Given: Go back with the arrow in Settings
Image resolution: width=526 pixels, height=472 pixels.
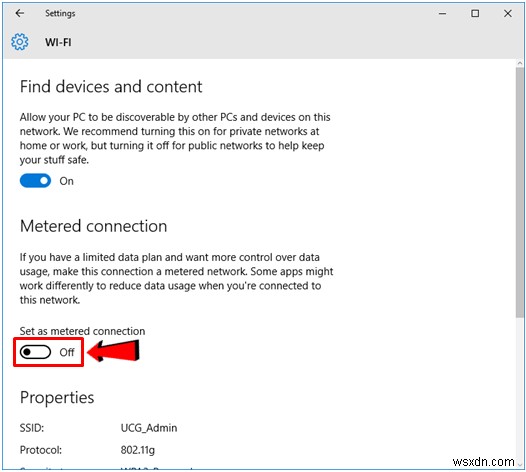Looking at the screenshot, I should tap(20, 13).
